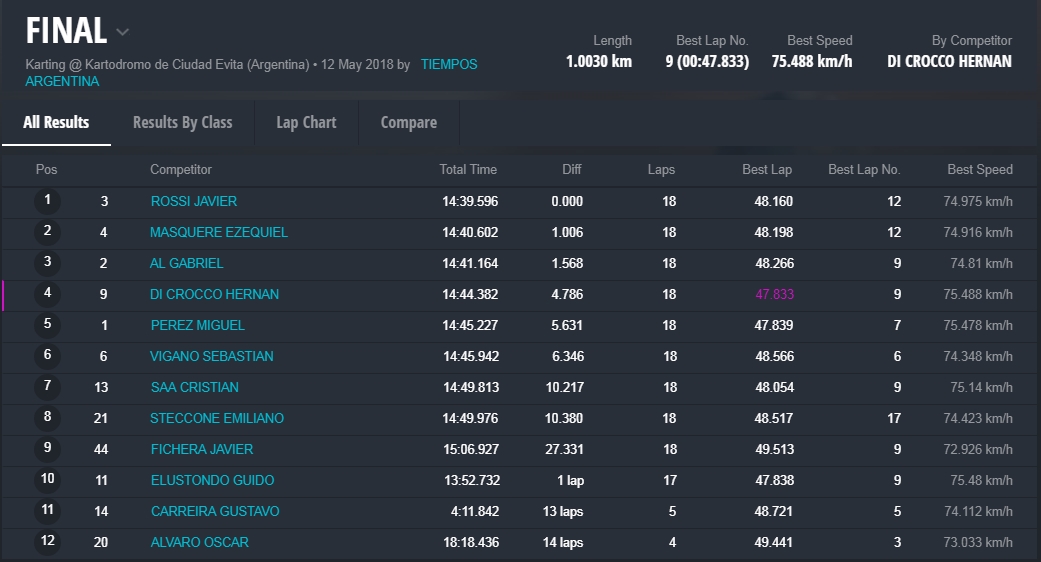Open DI CROCCO HERNAN in results table

(x=215, y=294)
